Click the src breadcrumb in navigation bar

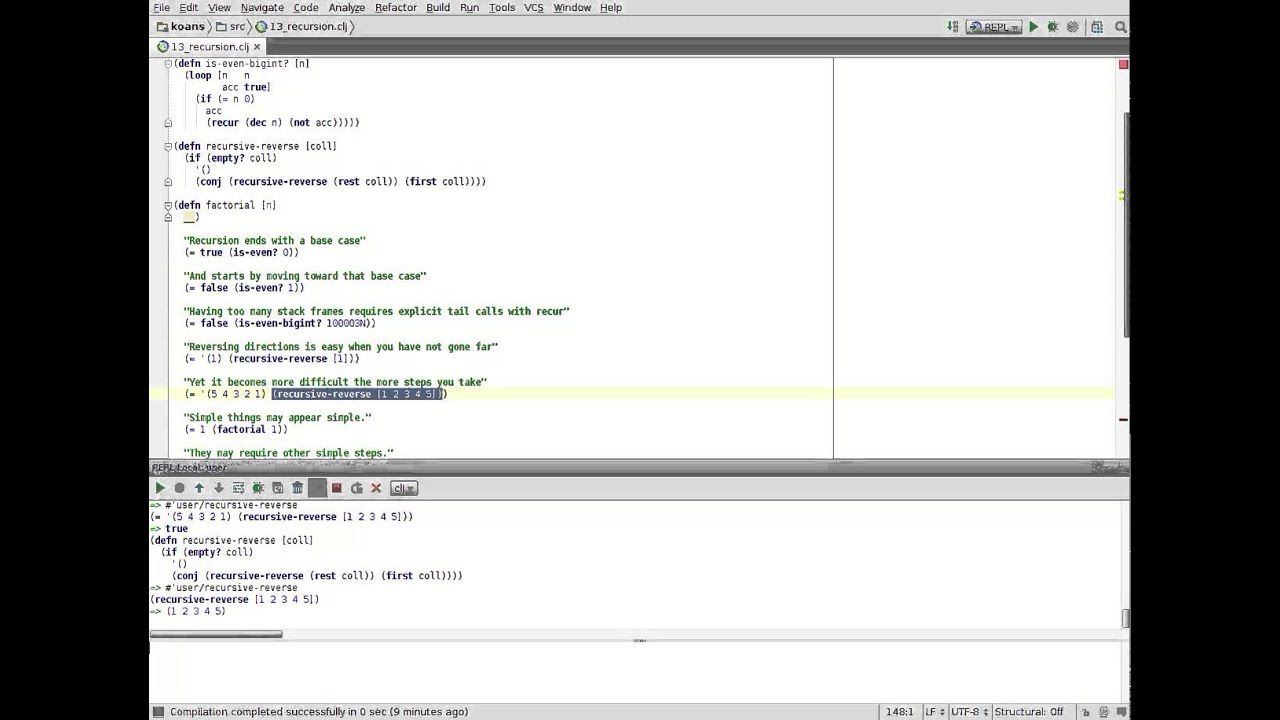(x=230, y=27)
